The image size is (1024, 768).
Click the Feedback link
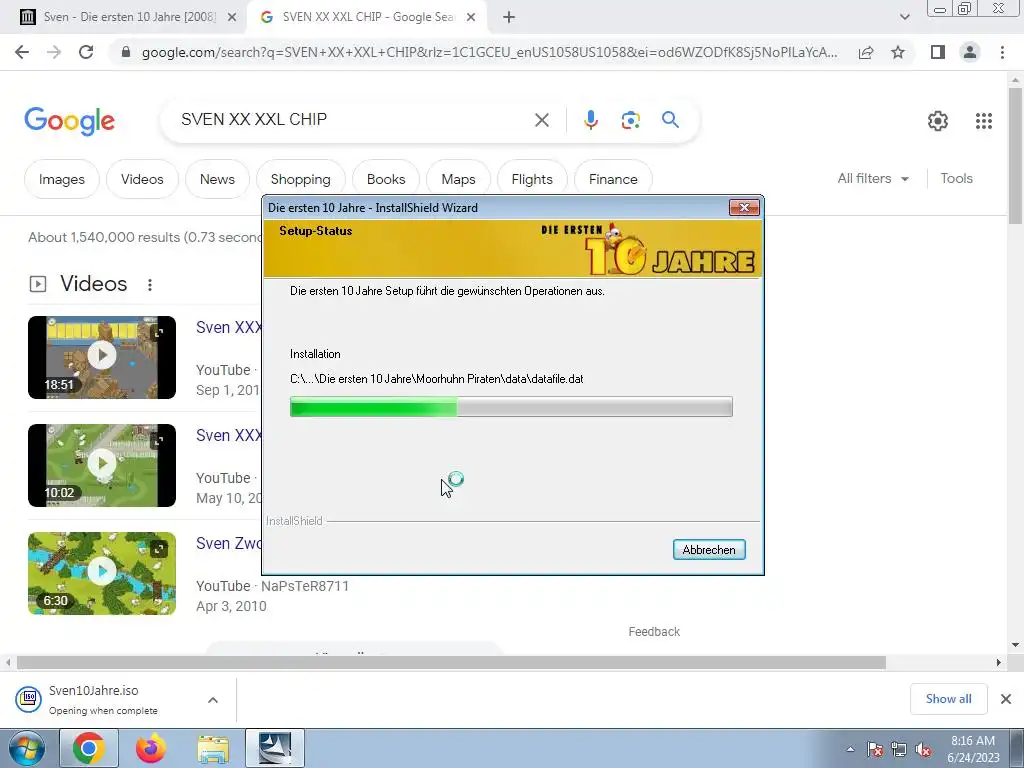[654, 632]
